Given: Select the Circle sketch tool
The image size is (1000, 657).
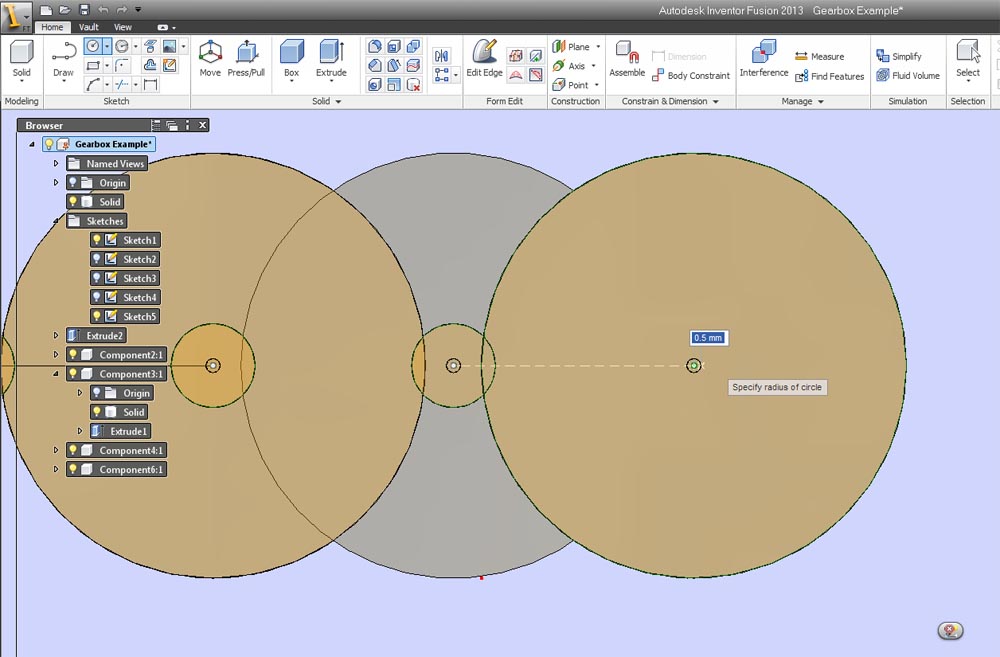Looking at the screenshot, I should [x=93, y=47].
